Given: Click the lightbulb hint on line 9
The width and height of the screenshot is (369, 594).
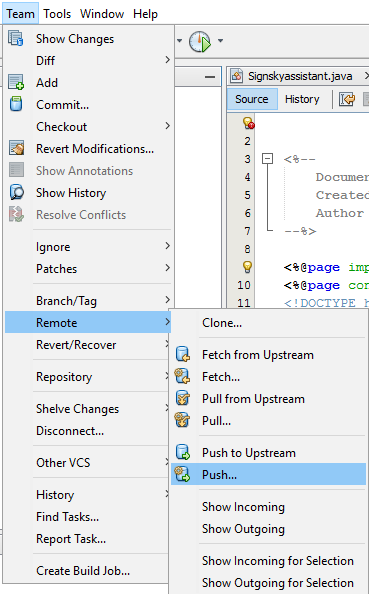Looking at the screenshot, I should (247, 267).
